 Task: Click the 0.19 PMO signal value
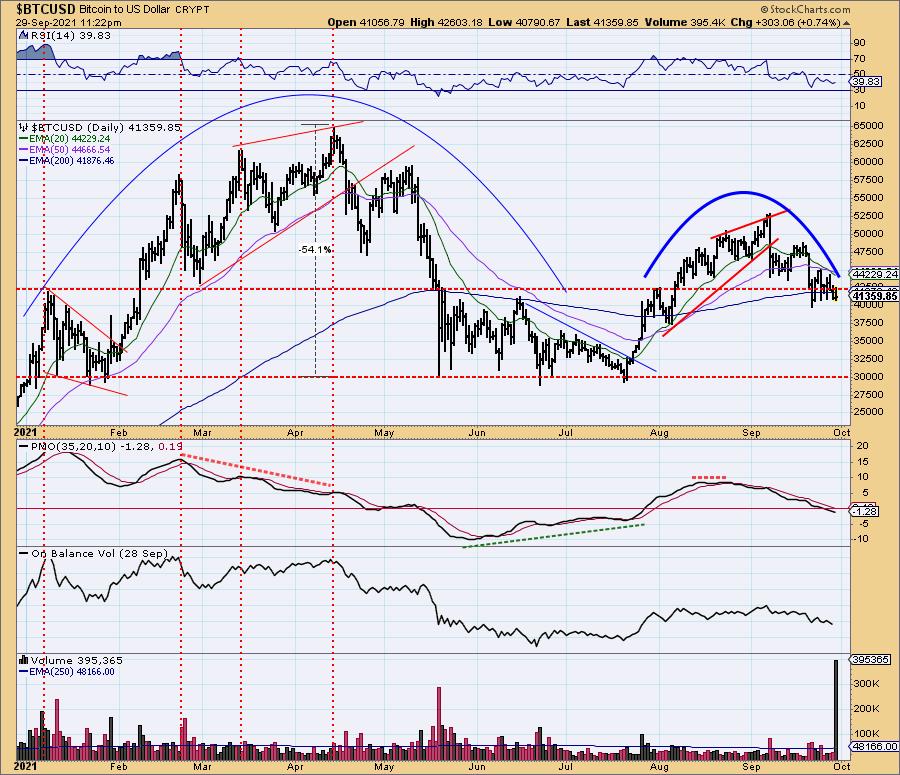click(x=170, y=446)
